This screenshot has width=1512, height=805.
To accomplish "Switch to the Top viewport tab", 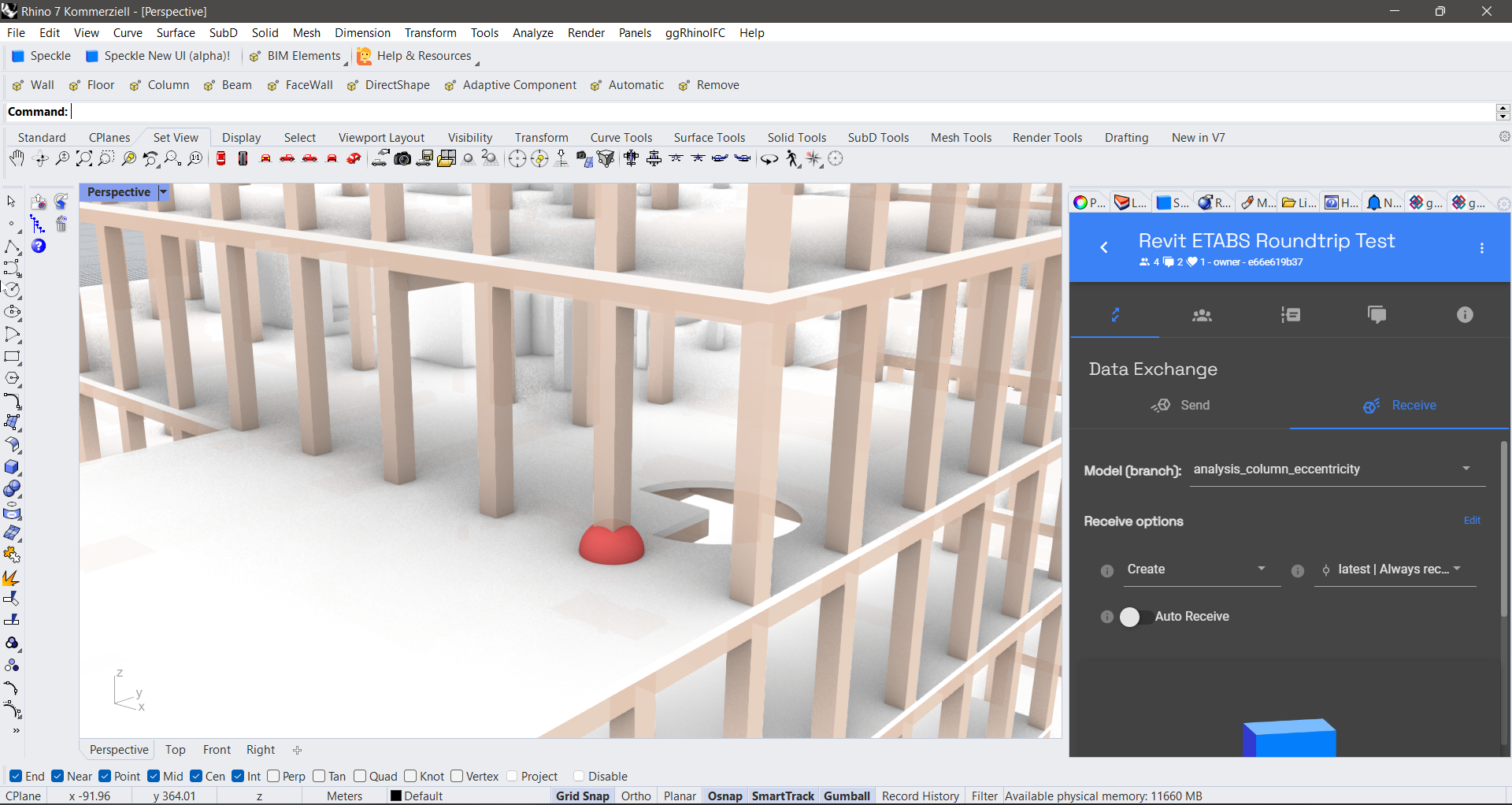I will pyautogui.click(x=175, y=750).
